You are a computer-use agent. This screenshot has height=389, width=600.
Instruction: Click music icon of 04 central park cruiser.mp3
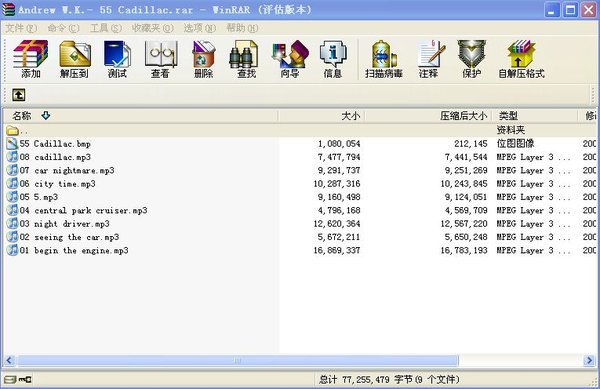pyautogui.click(x=12, y=210)
